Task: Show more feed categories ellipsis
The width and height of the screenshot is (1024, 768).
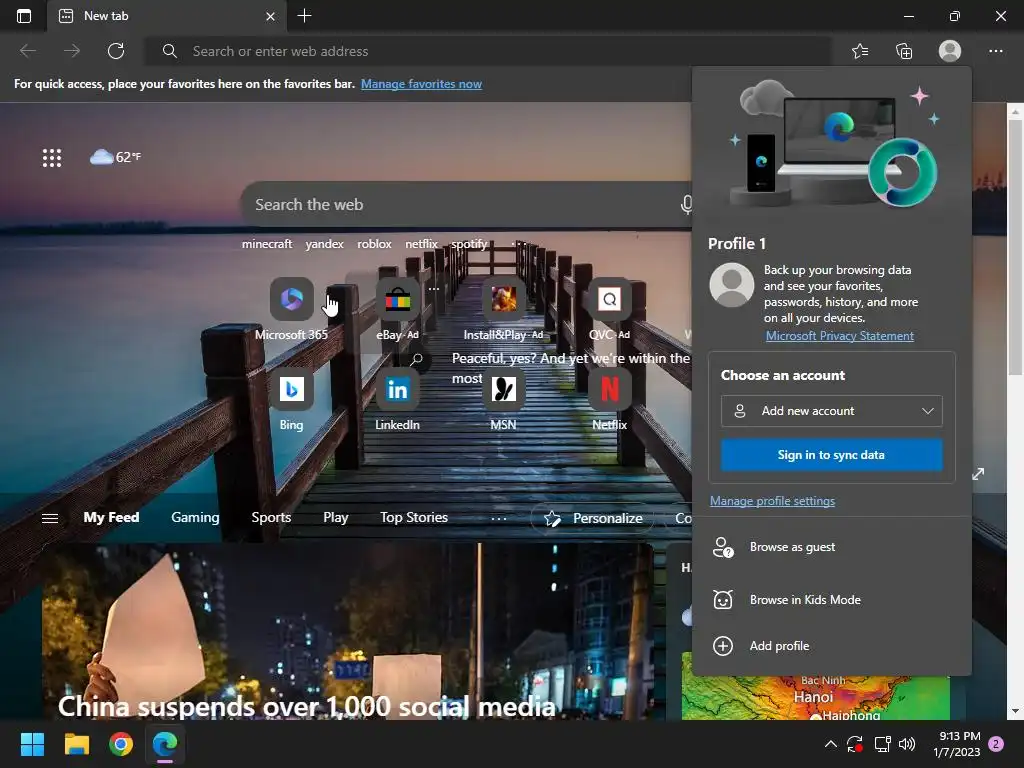Action: pos(498,518)
